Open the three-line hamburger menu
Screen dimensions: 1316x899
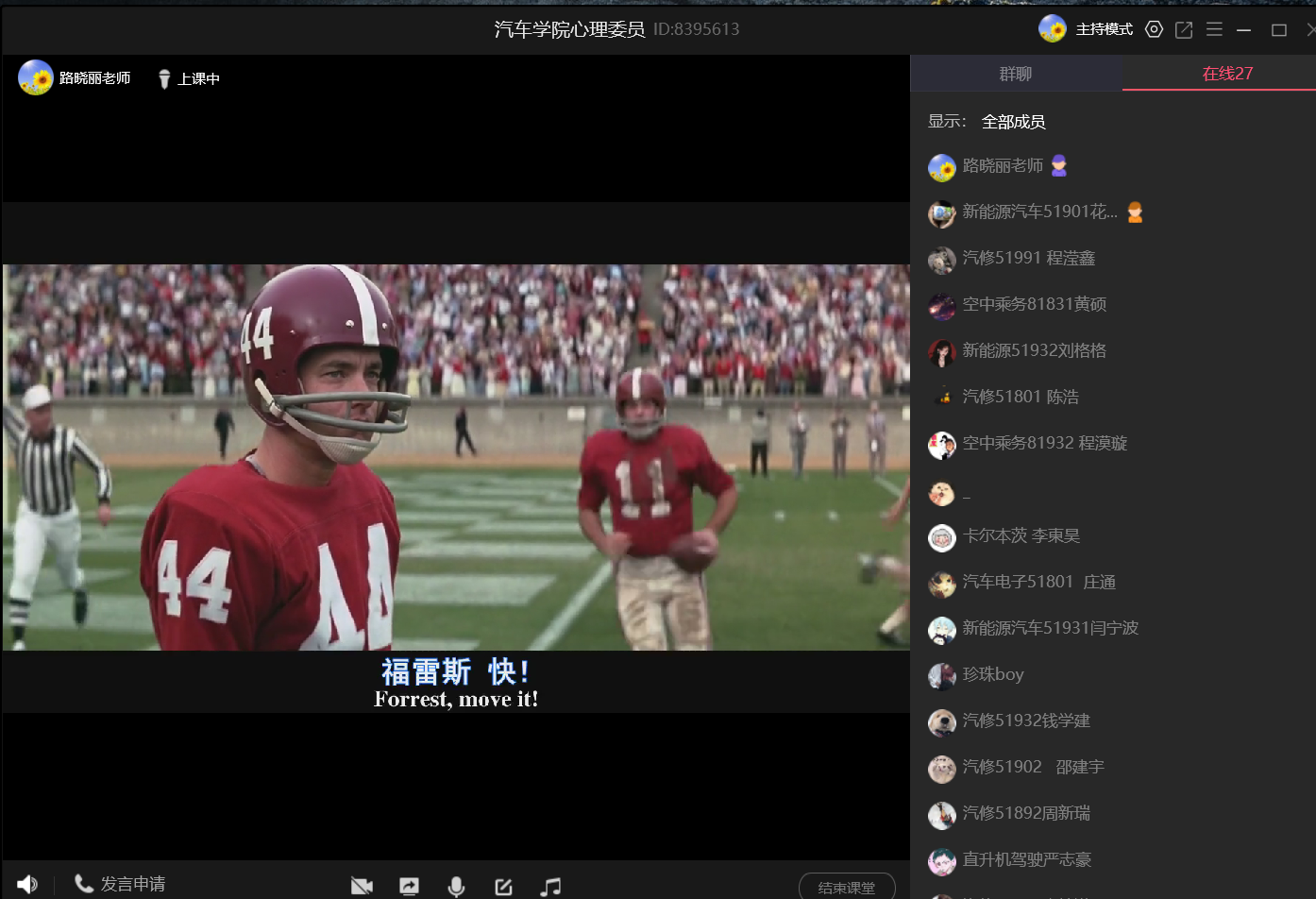pyautogui.click(x=1214, y=29)
